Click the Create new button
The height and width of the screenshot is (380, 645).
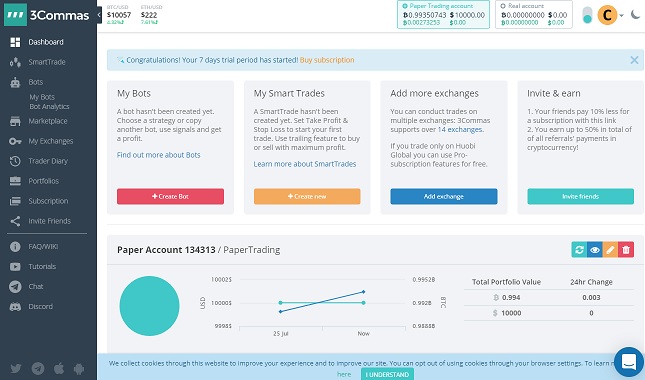(x=307, y=197)
